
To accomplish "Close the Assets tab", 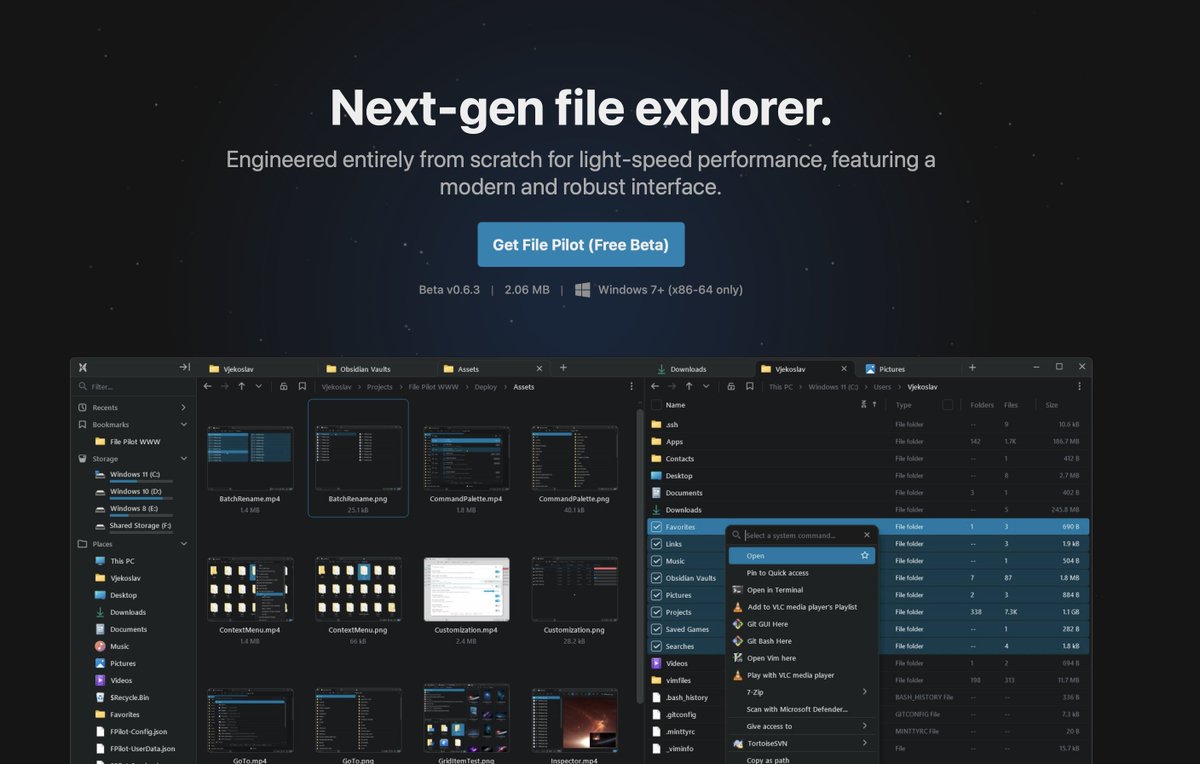I will 540,369.
